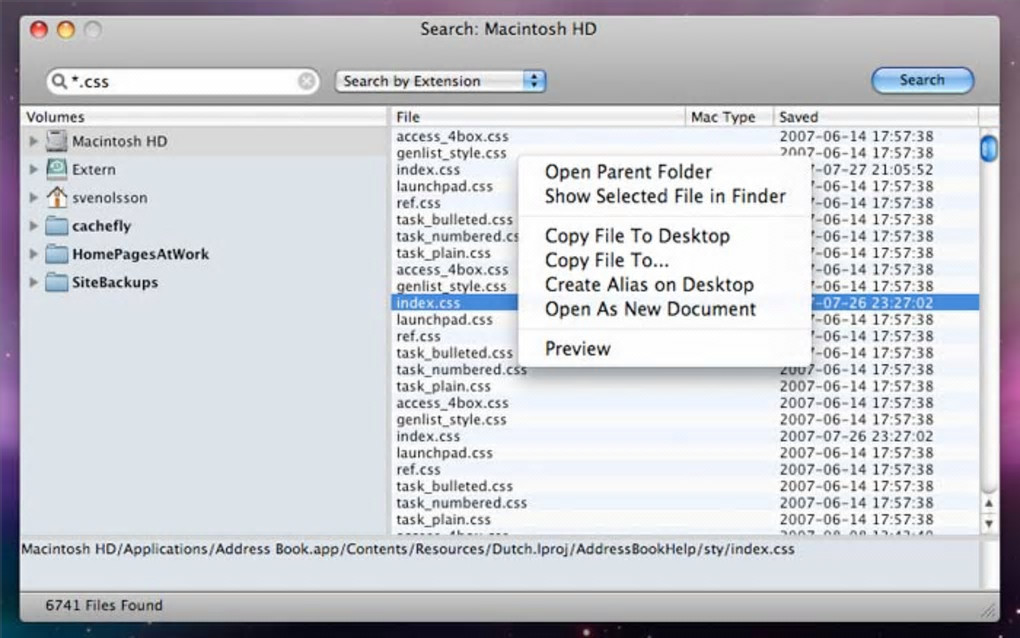Select the first access_4box.css file
This screenshot has height=638, width=1020.
(453, 136)
